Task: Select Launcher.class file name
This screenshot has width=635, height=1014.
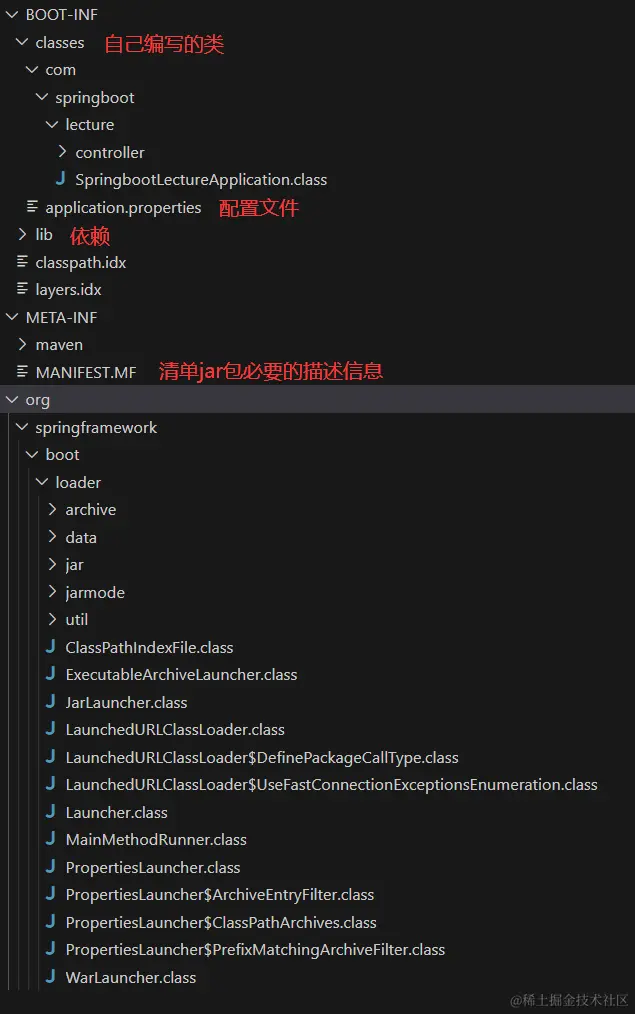Action: click(116, 812)
